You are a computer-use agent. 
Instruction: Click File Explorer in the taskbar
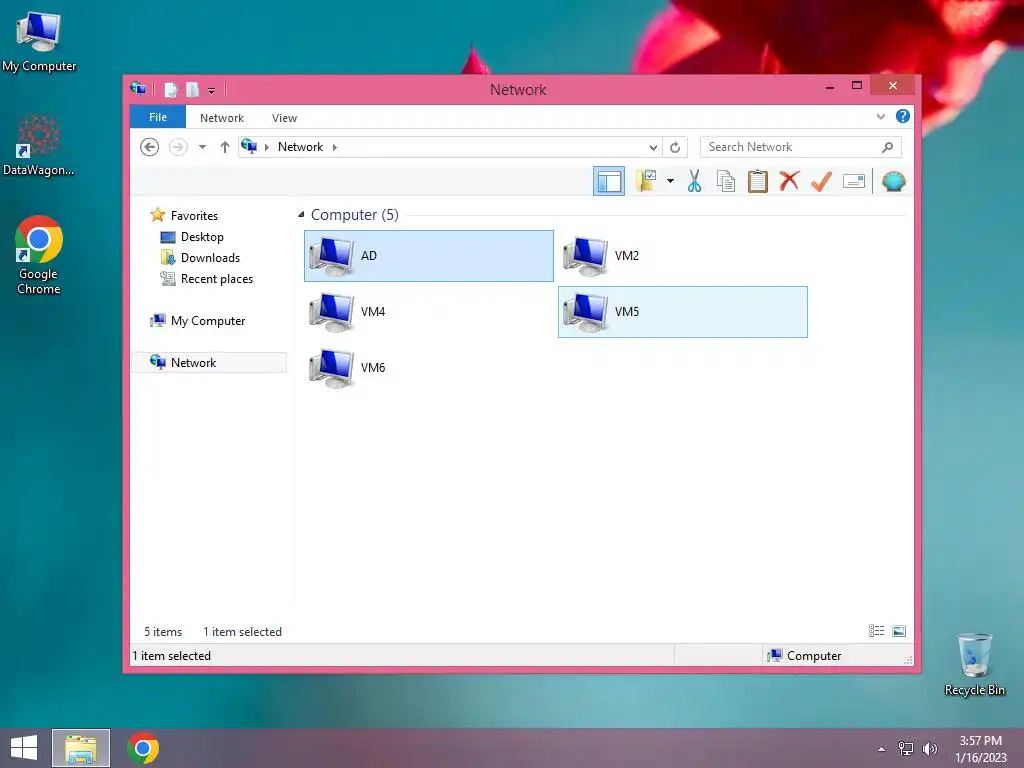(x=81, y=748)
